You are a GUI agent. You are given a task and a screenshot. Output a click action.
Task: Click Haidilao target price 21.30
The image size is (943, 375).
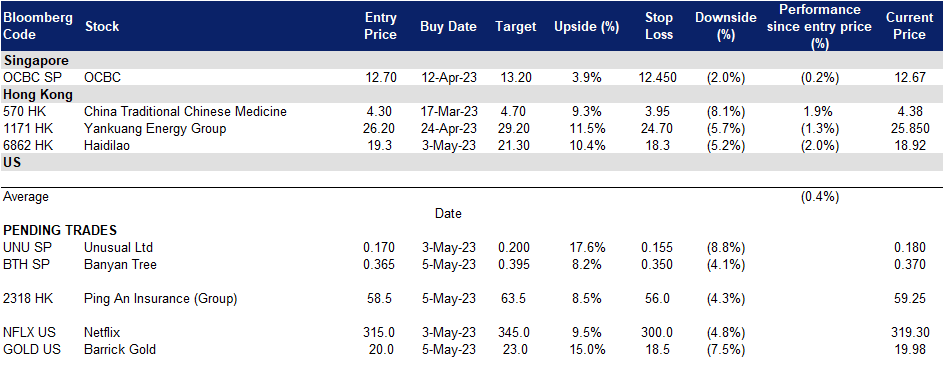[x=516, y=145]
